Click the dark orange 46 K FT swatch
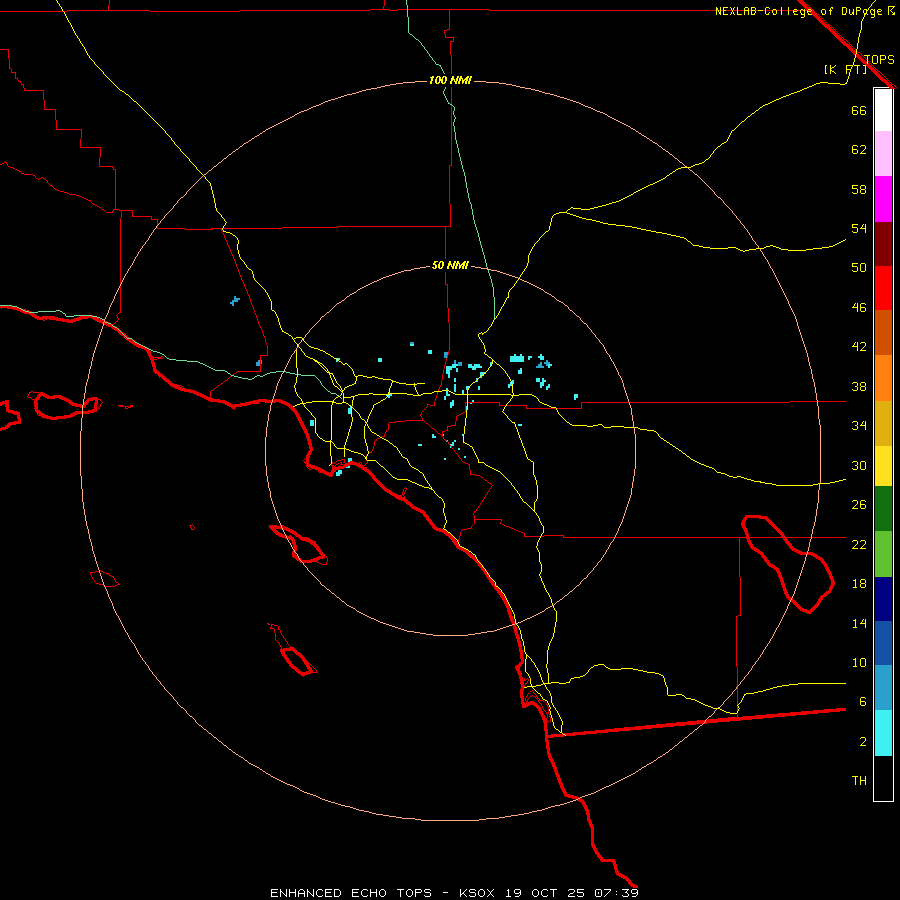Viewport: 900px width, 900px height. [883, 333]
